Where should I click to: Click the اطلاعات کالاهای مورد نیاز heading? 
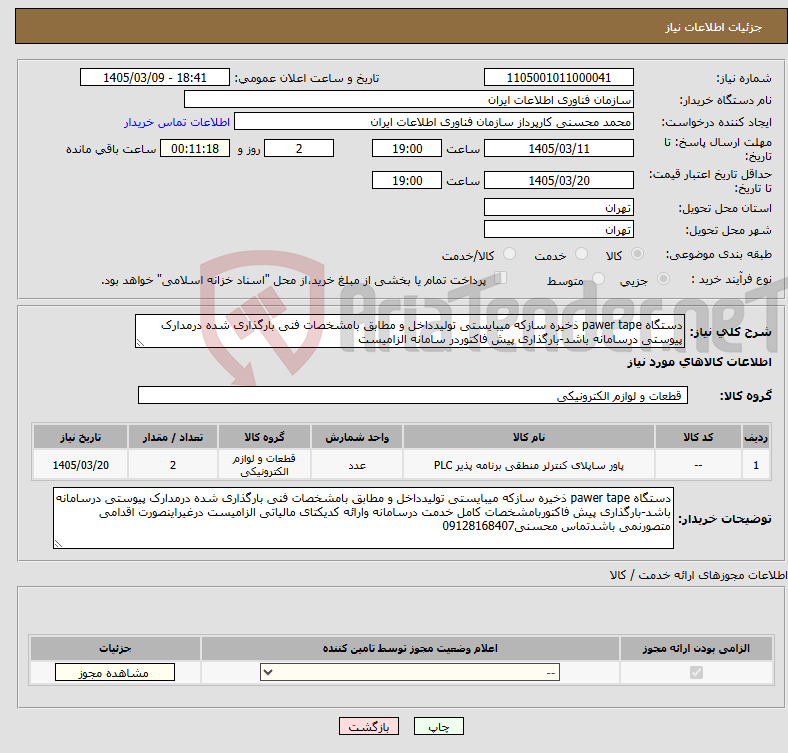point(699,362)
